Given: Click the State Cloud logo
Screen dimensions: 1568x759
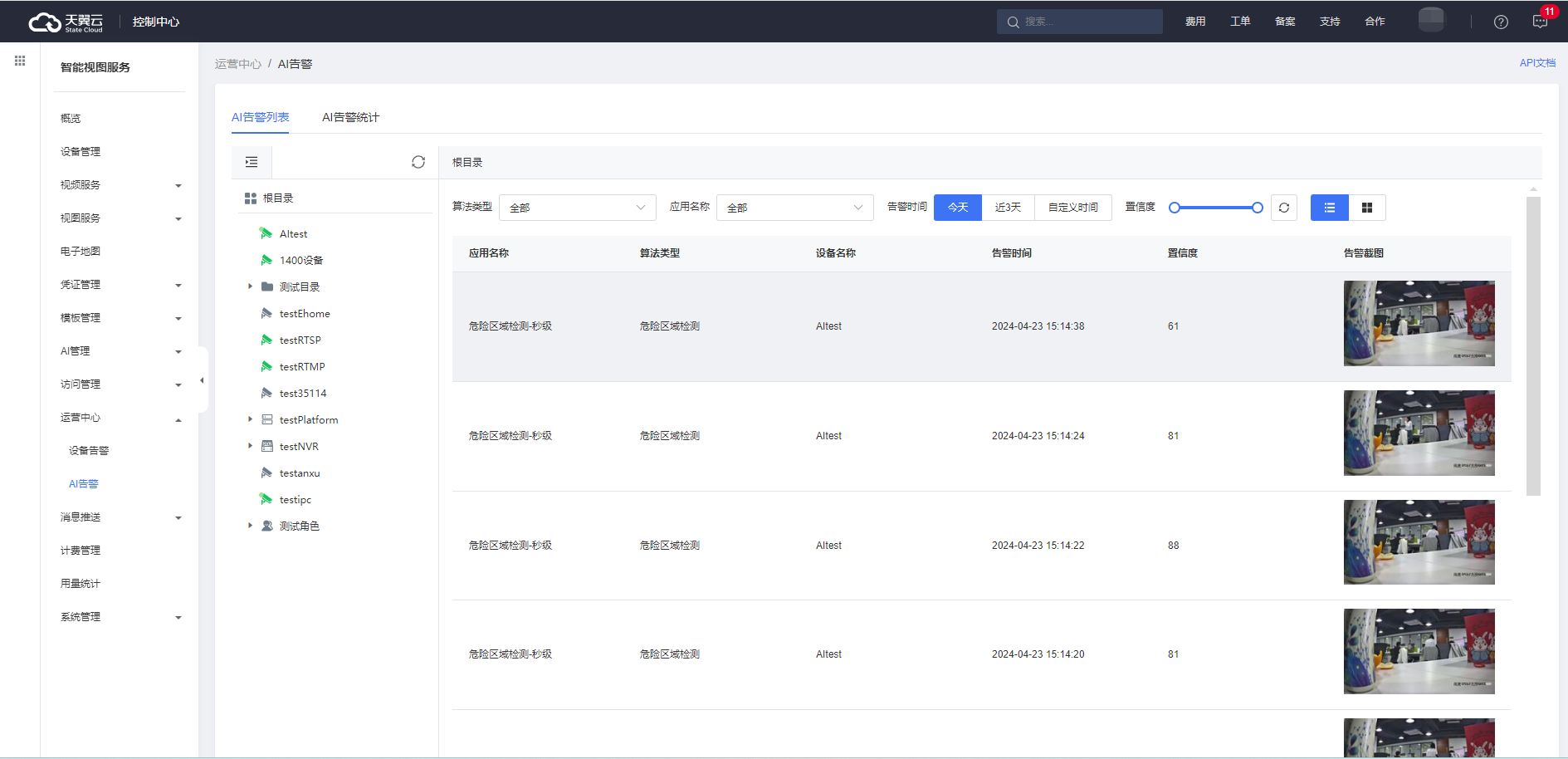Looking at the screenshot, I should pyautogui.click(x=66, y=22).
